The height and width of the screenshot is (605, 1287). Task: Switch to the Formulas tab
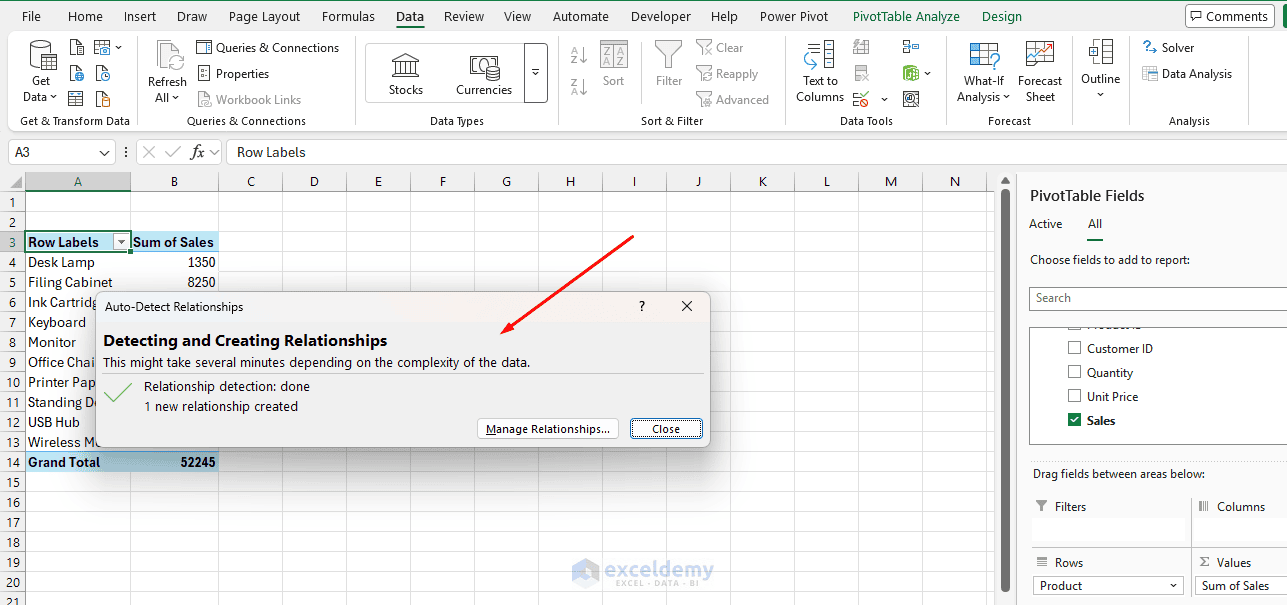pos(348,16)
